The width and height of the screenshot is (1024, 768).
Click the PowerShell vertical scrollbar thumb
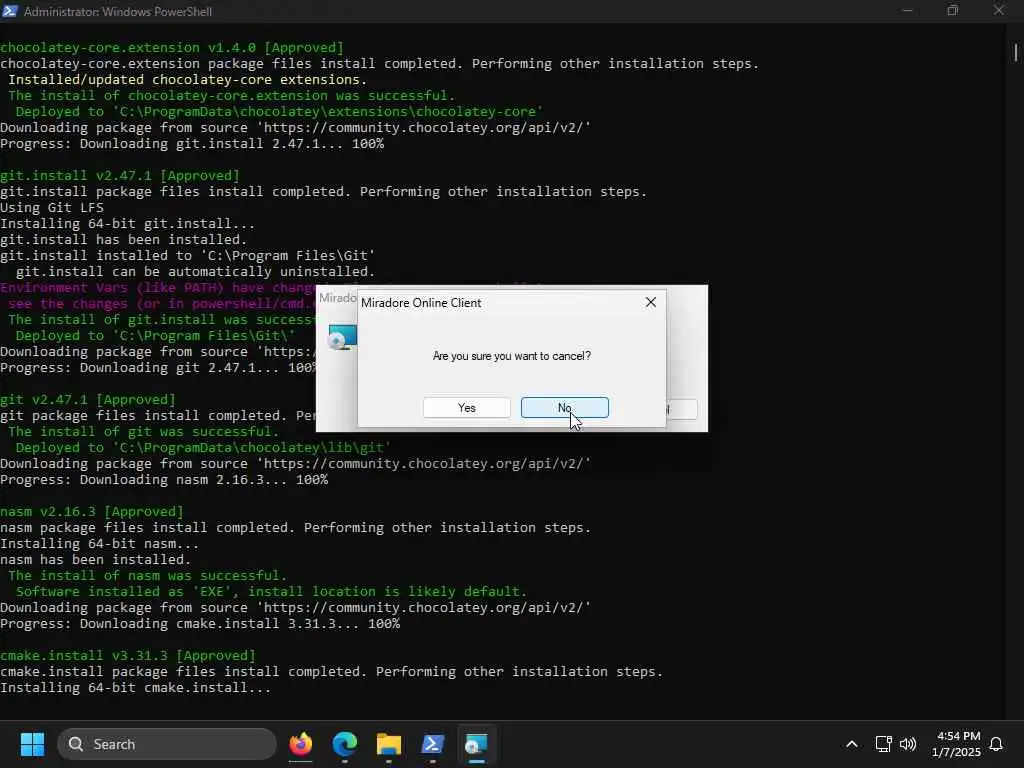pos(1016,52)
